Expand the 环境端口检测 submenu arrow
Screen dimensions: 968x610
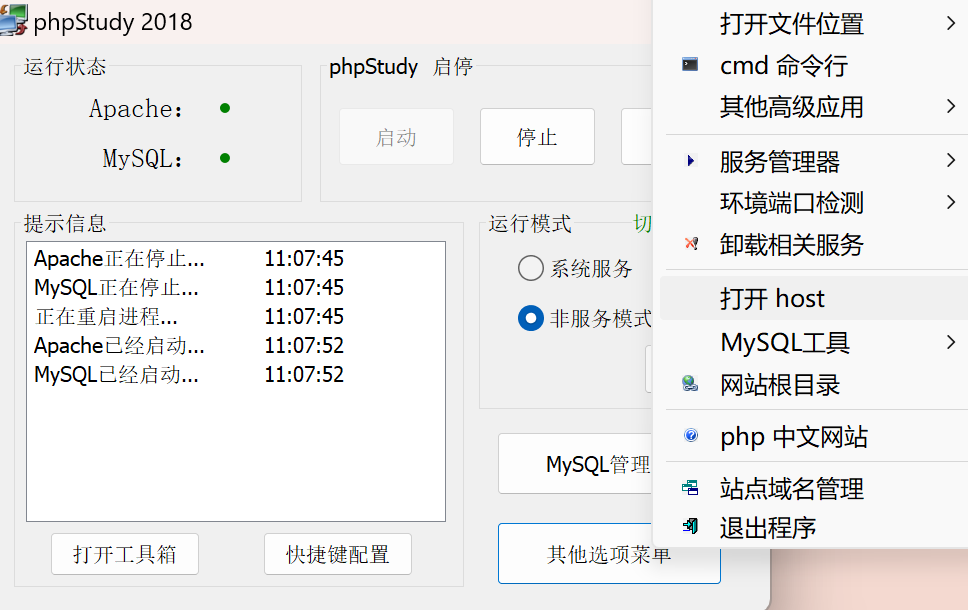(951, 202)
